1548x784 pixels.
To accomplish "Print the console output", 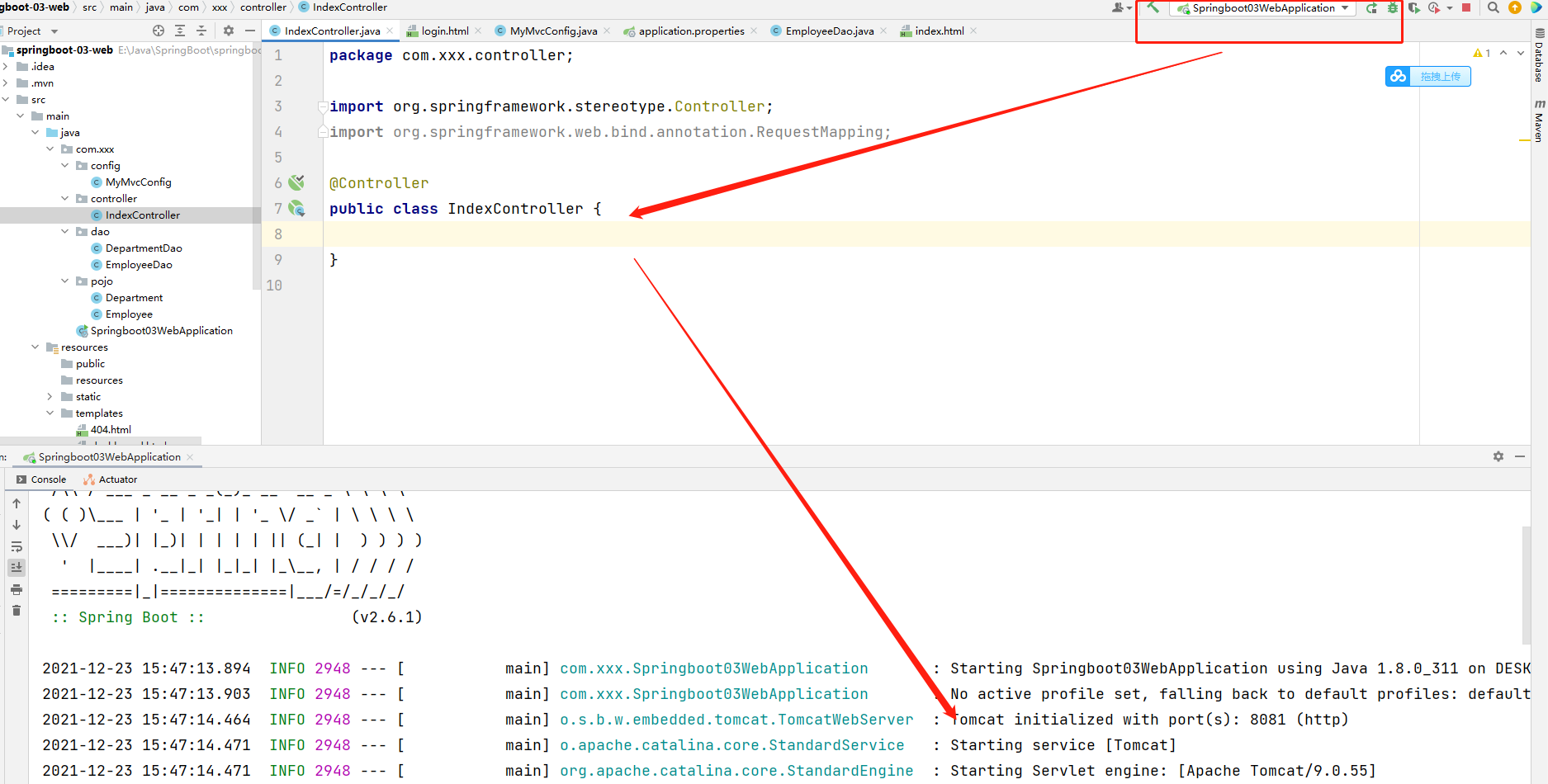I will tap(17, 589).
